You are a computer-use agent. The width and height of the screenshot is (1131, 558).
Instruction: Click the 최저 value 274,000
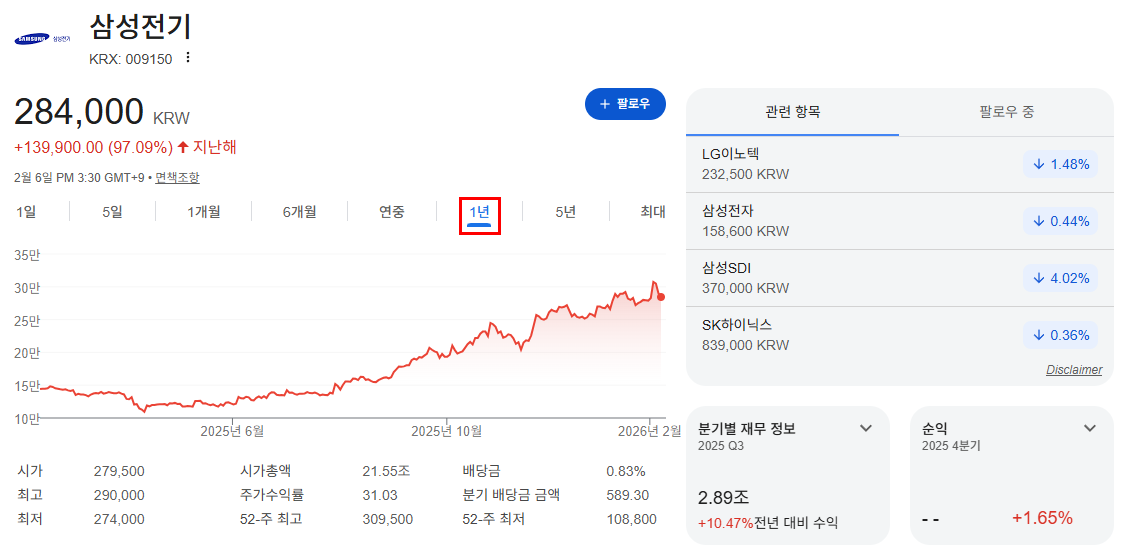[119, 519]
